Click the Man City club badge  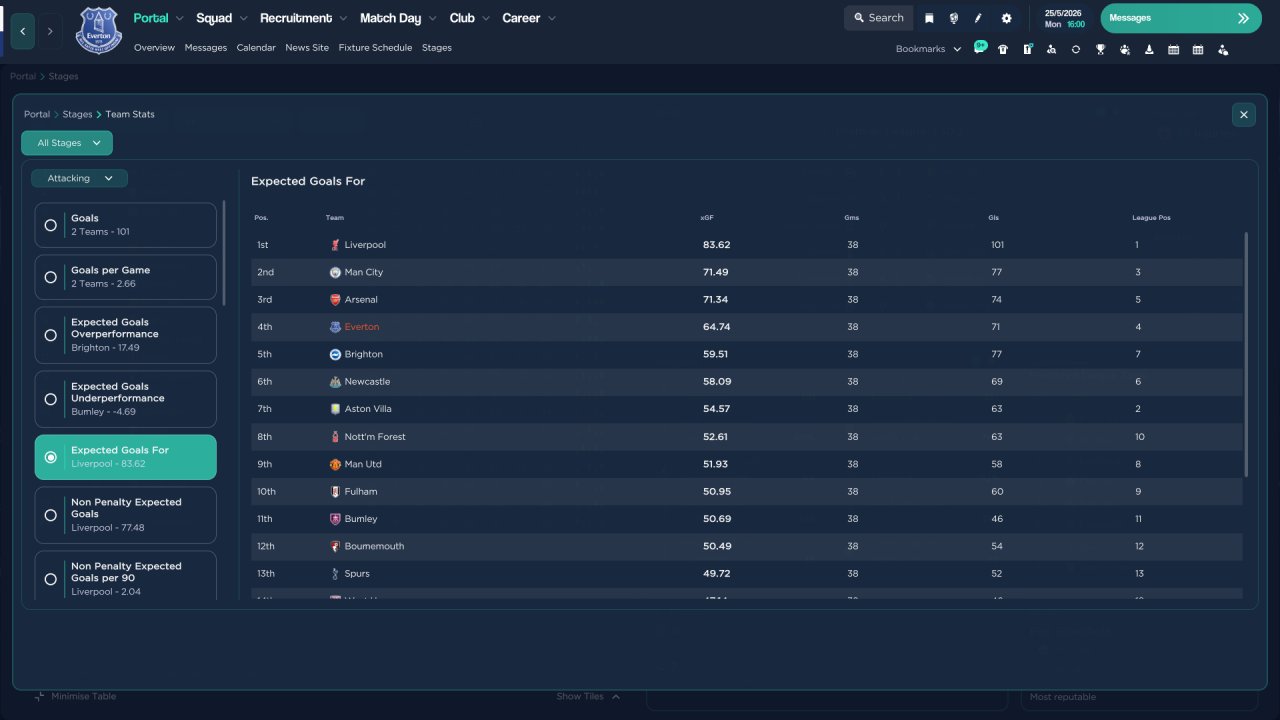click(x=335, y=272)
